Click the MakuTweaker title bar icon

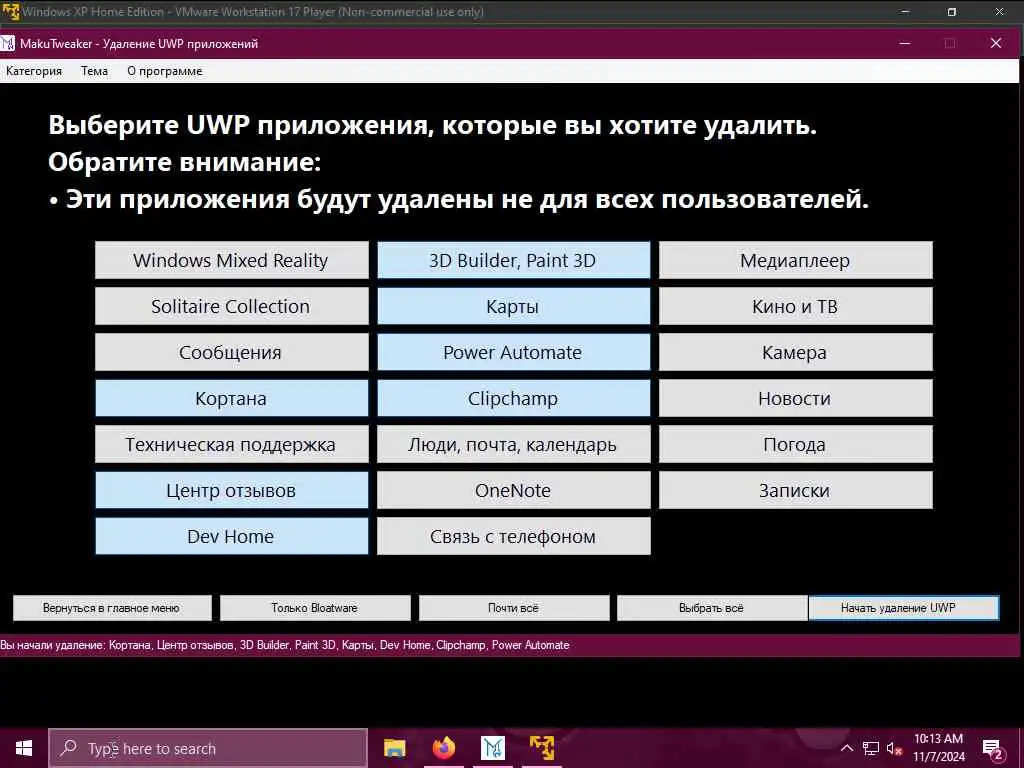(8, 44)
